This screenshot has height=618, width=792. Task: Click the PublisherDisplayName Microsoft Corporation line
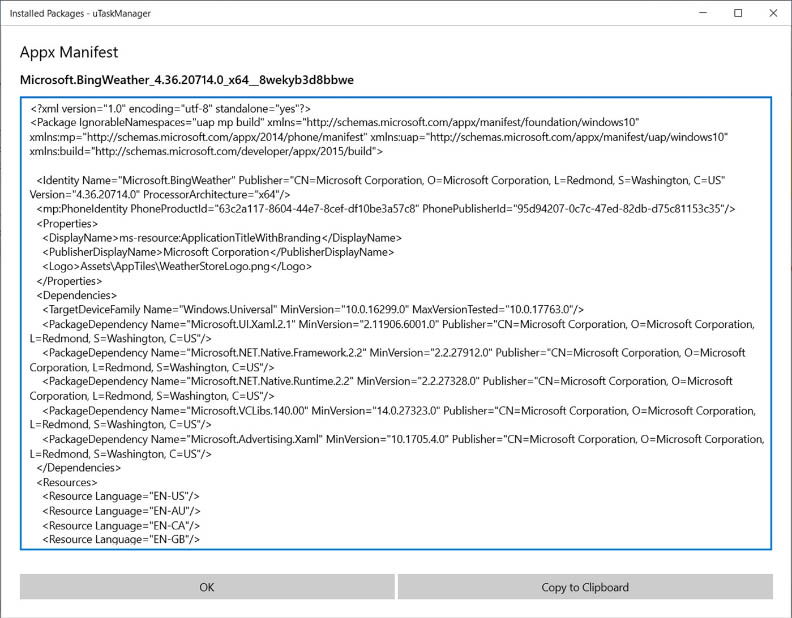coord(218,251)
